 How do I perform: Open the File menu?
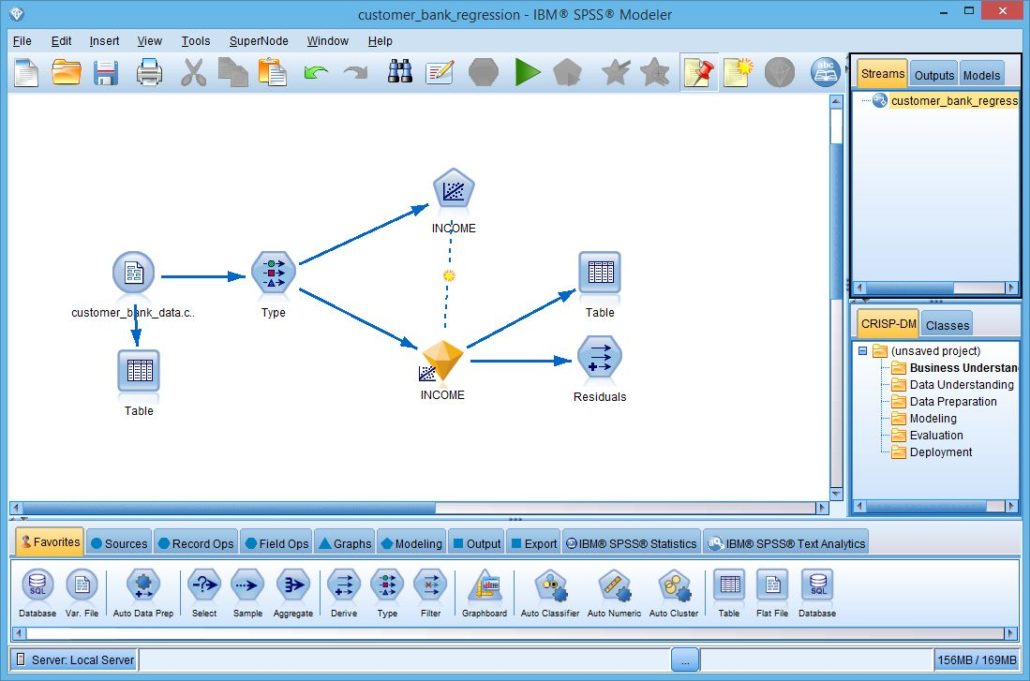pos(22,41)
